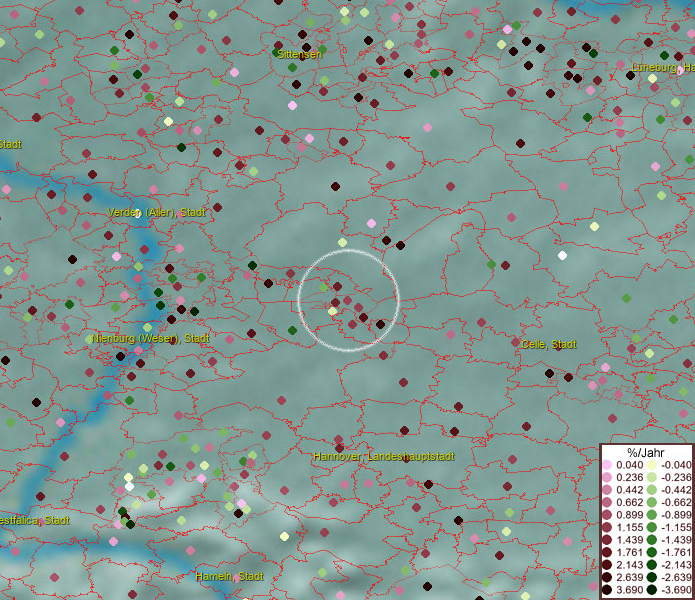Screen dimensions: 695x600
Task: Select the Hannover, Landeshauptstadt label
Action: click(x=384, y=456)
